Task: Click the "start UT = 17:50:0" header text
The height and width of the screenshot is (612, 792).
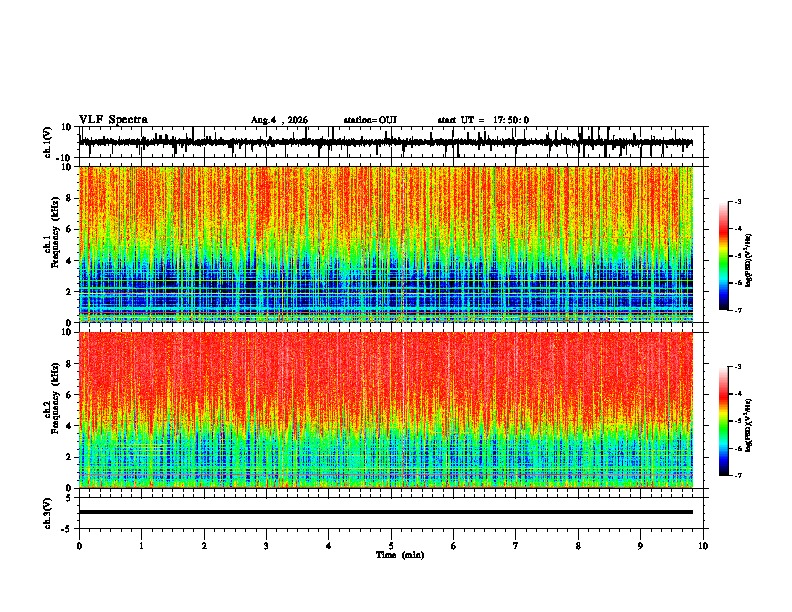Action: 483,120
